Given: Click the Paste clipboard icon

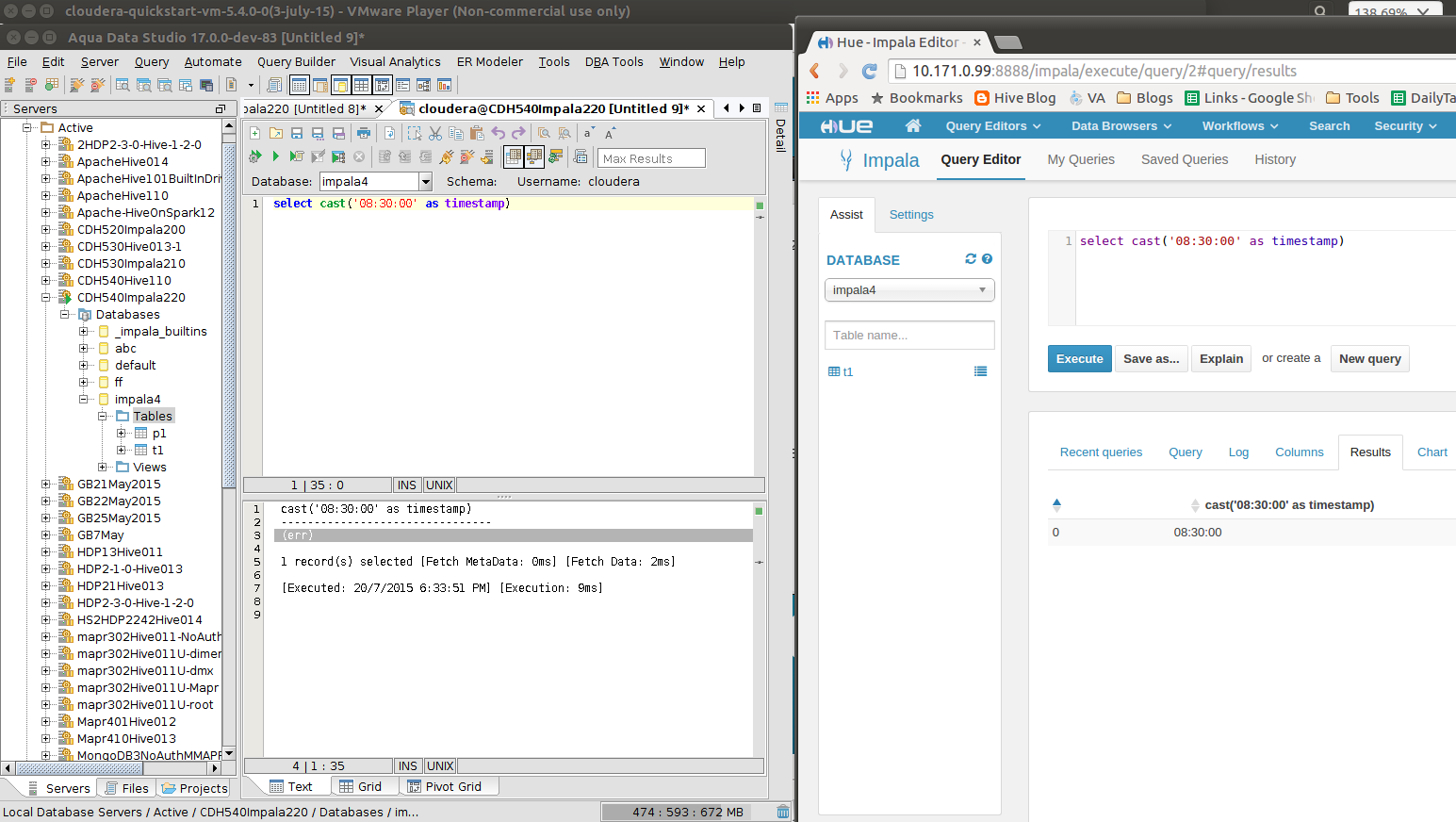Looking at the screenshot, I should coord(477,133).
